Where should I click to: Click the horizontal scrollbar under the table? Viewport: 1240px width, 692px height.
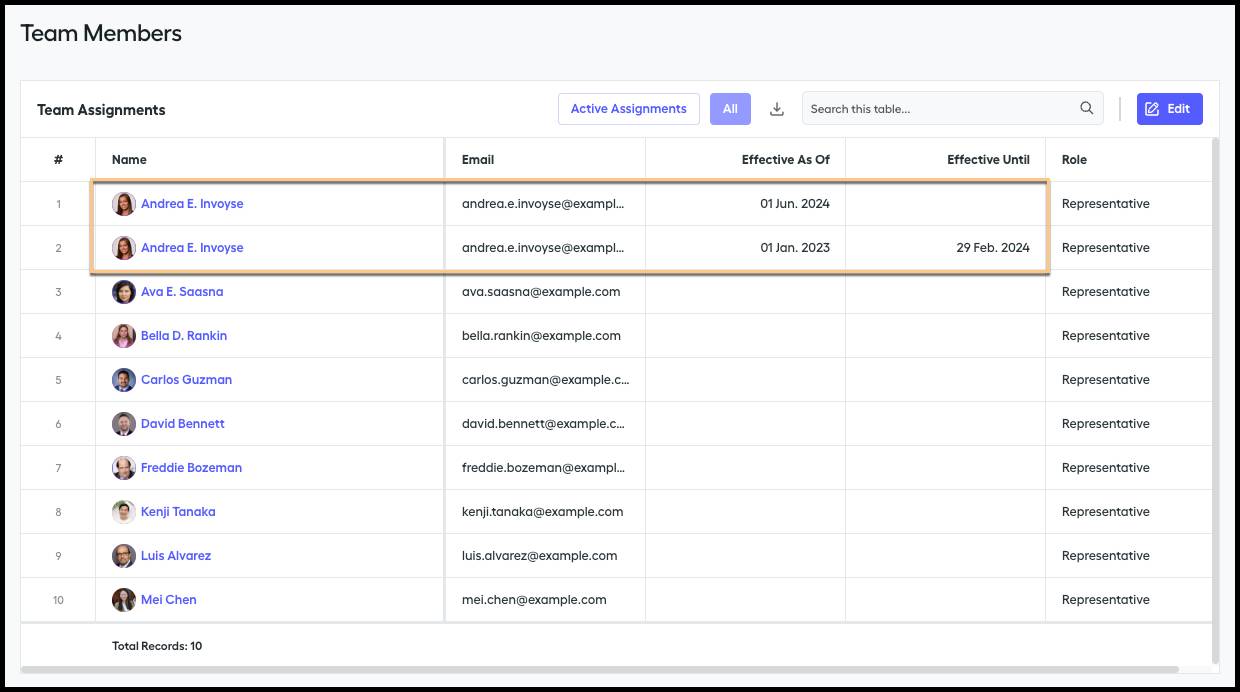[x=600, y=669]
